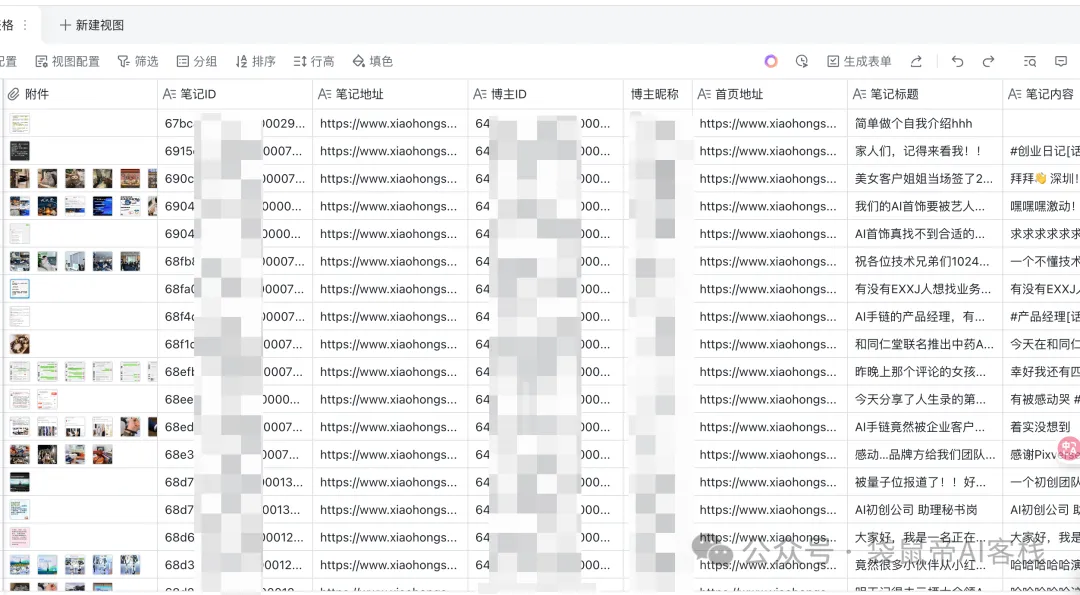Image resolution: width=1080 pixels, height=595 pixels.
Task: Open the AI assistant colorful ring icon
Action: 771,61
